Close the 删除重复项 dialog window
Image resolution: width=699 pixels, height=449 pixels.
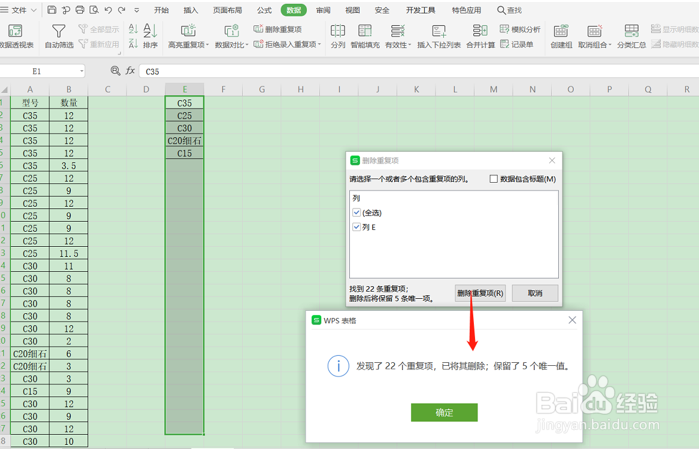pyautogui.click(x=552, y=160)
